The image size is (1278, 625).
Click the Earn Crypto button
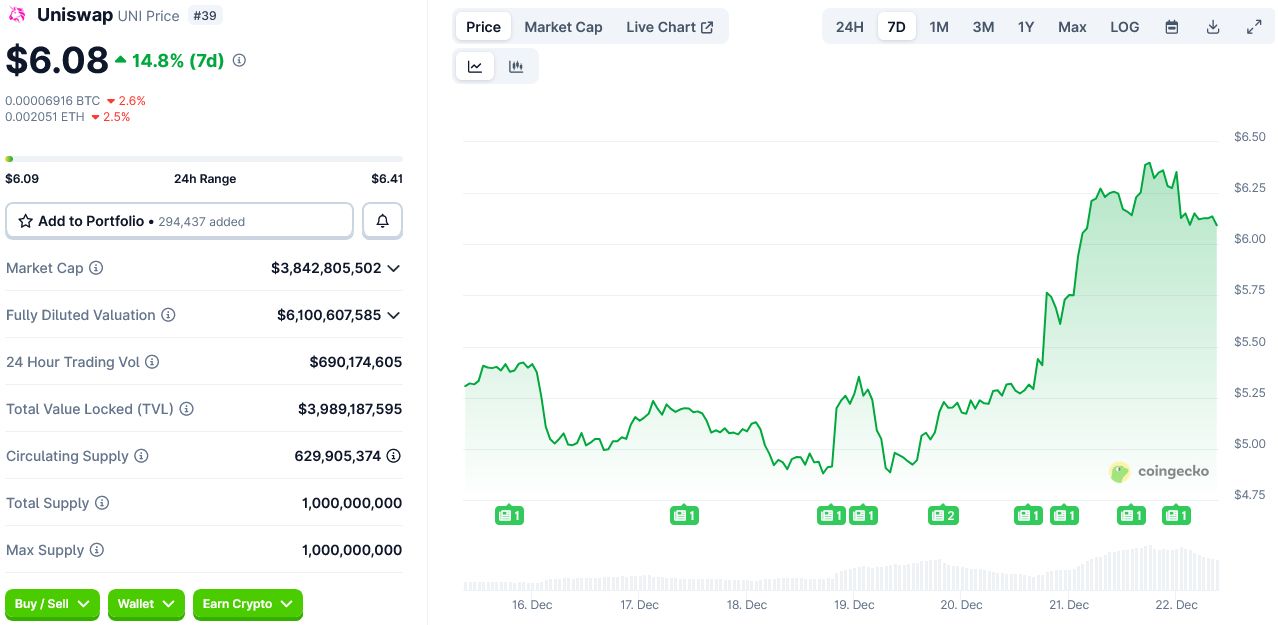247,604
